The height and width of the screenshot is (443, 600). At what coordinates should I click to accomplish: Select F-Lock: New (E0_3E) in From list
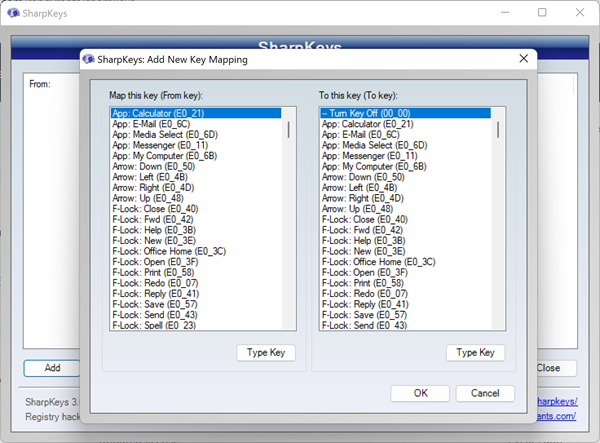click(196, 241)
